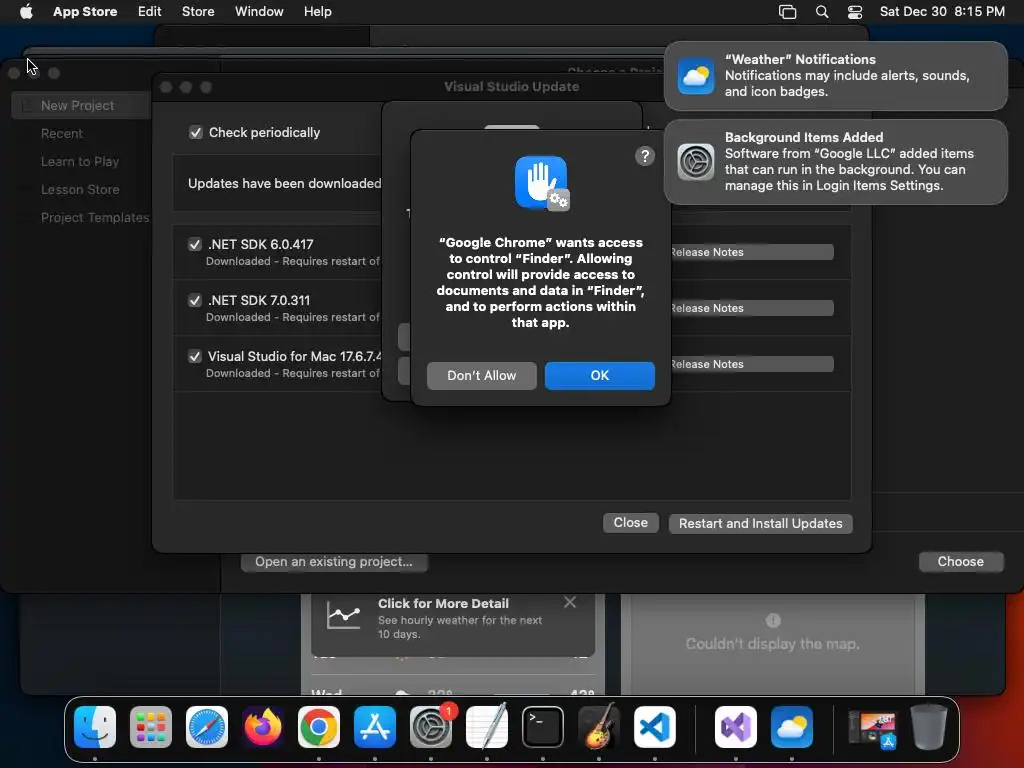Toggle the Check periodically checkbox
Image resolution: width=1024 pixels, height=768 pixels.
196,133
